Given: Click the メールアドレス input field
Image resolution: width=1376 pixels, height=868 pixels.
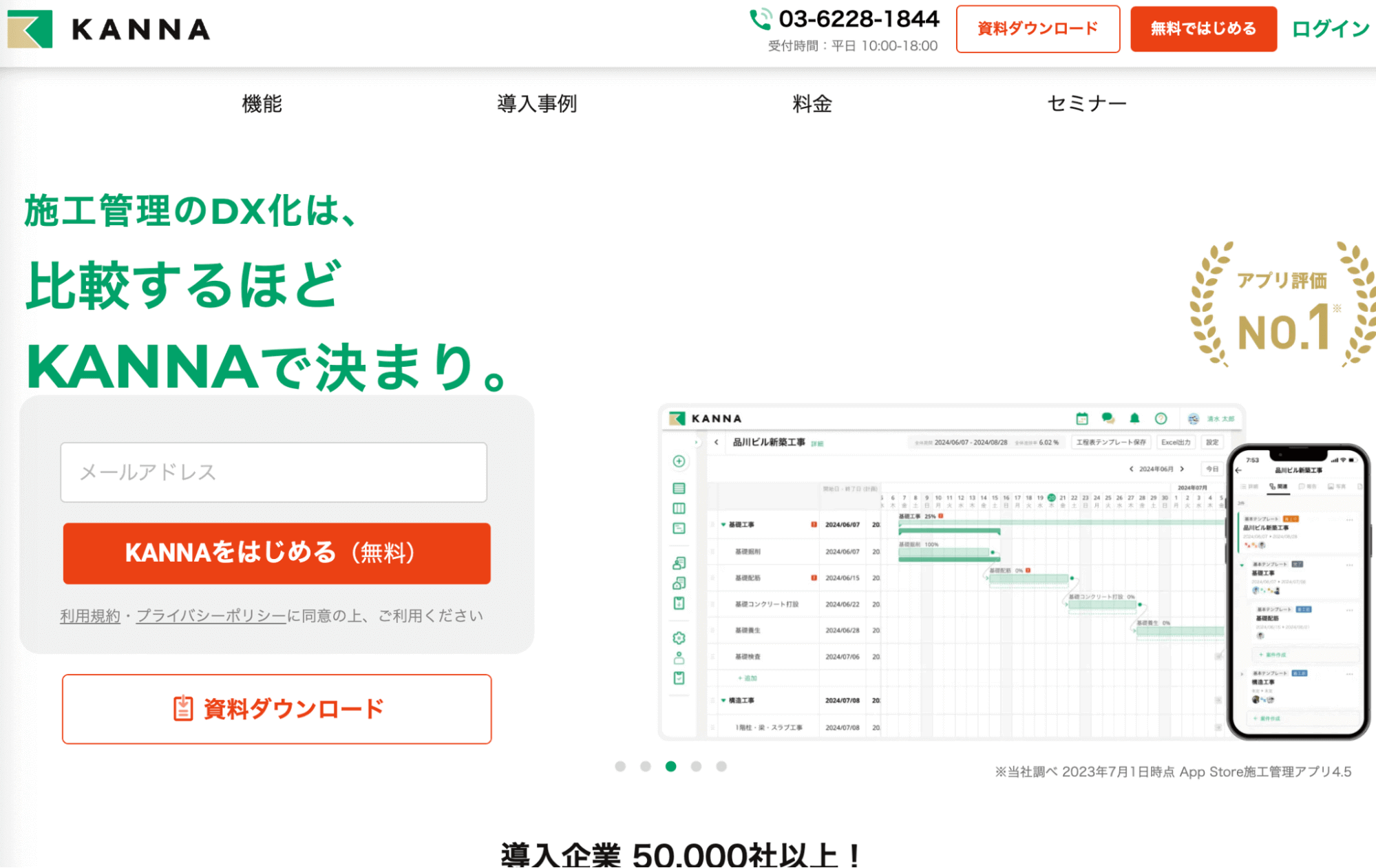Looking at the screenshot, I should point(273,472).
